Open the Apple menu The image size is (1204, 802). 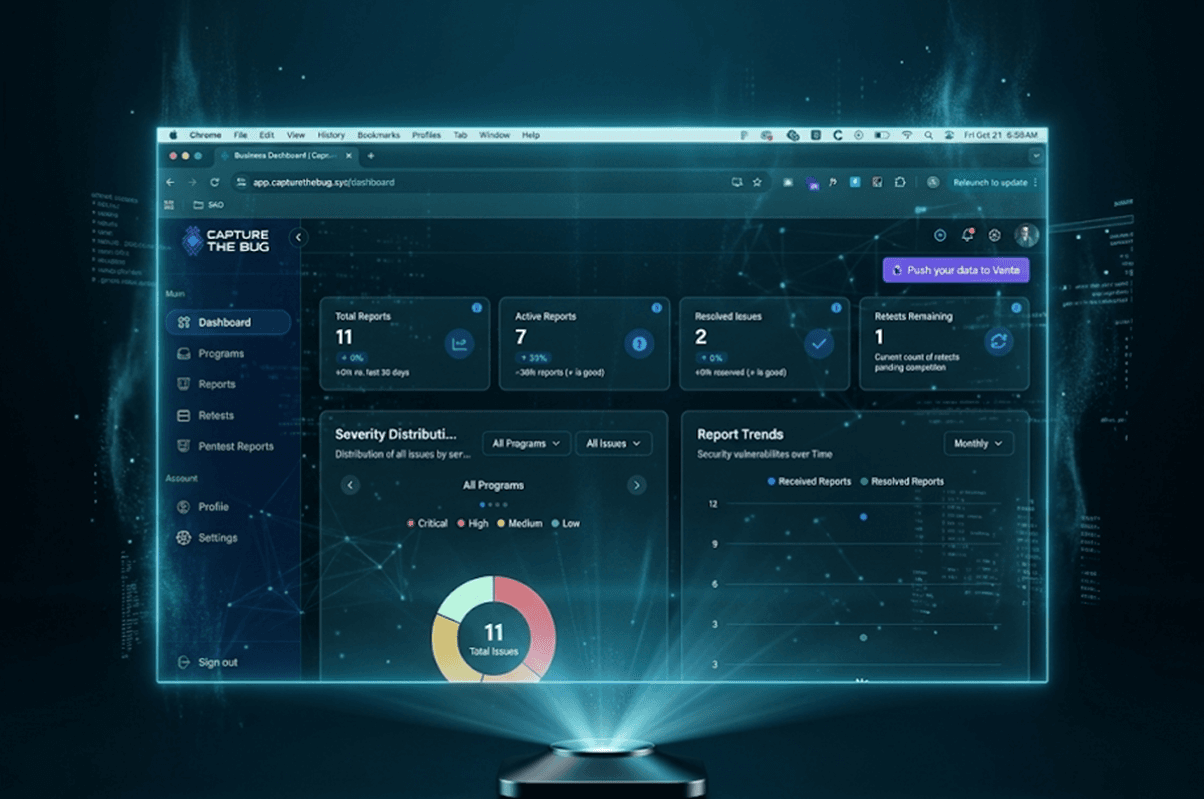173,135
